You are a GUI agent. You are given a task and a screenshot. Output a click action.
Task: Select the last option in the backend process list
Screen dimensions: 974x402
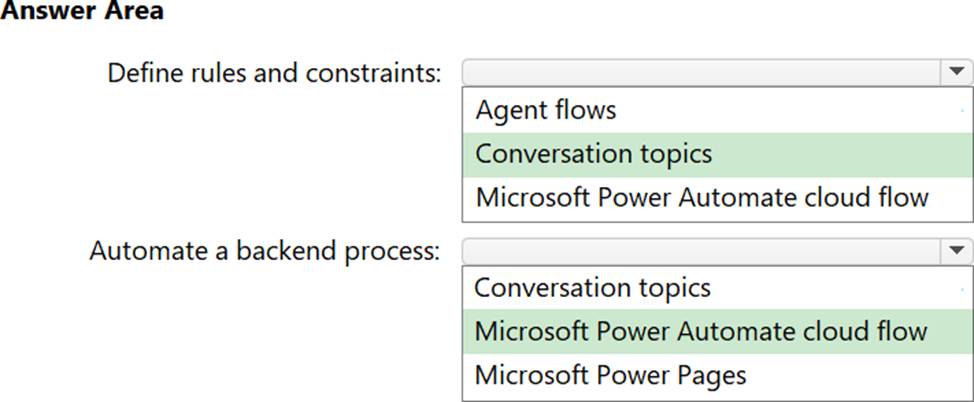pos(610,375)
